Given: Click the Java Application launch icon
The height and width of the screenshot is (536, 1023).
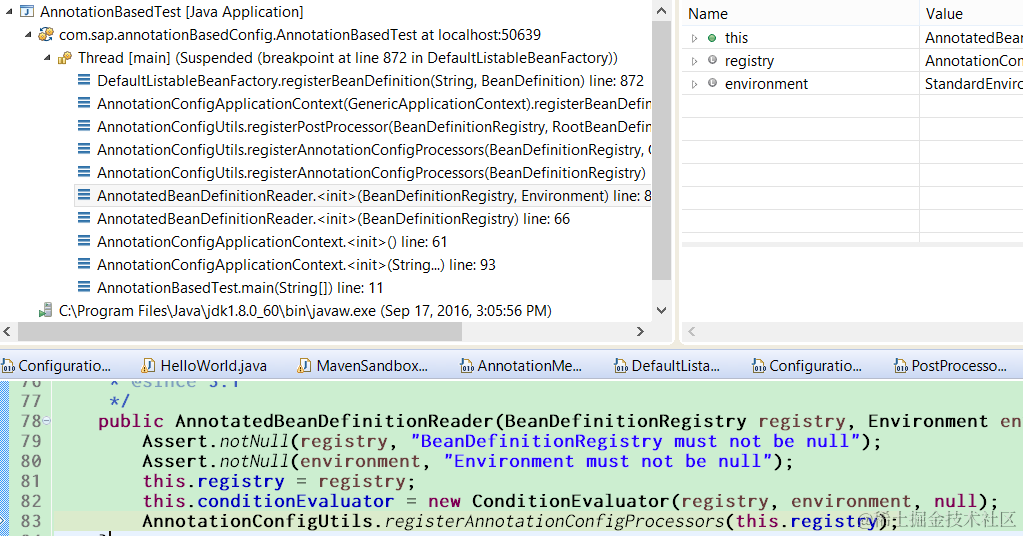Looking at the screenshot, I should 27,12.
